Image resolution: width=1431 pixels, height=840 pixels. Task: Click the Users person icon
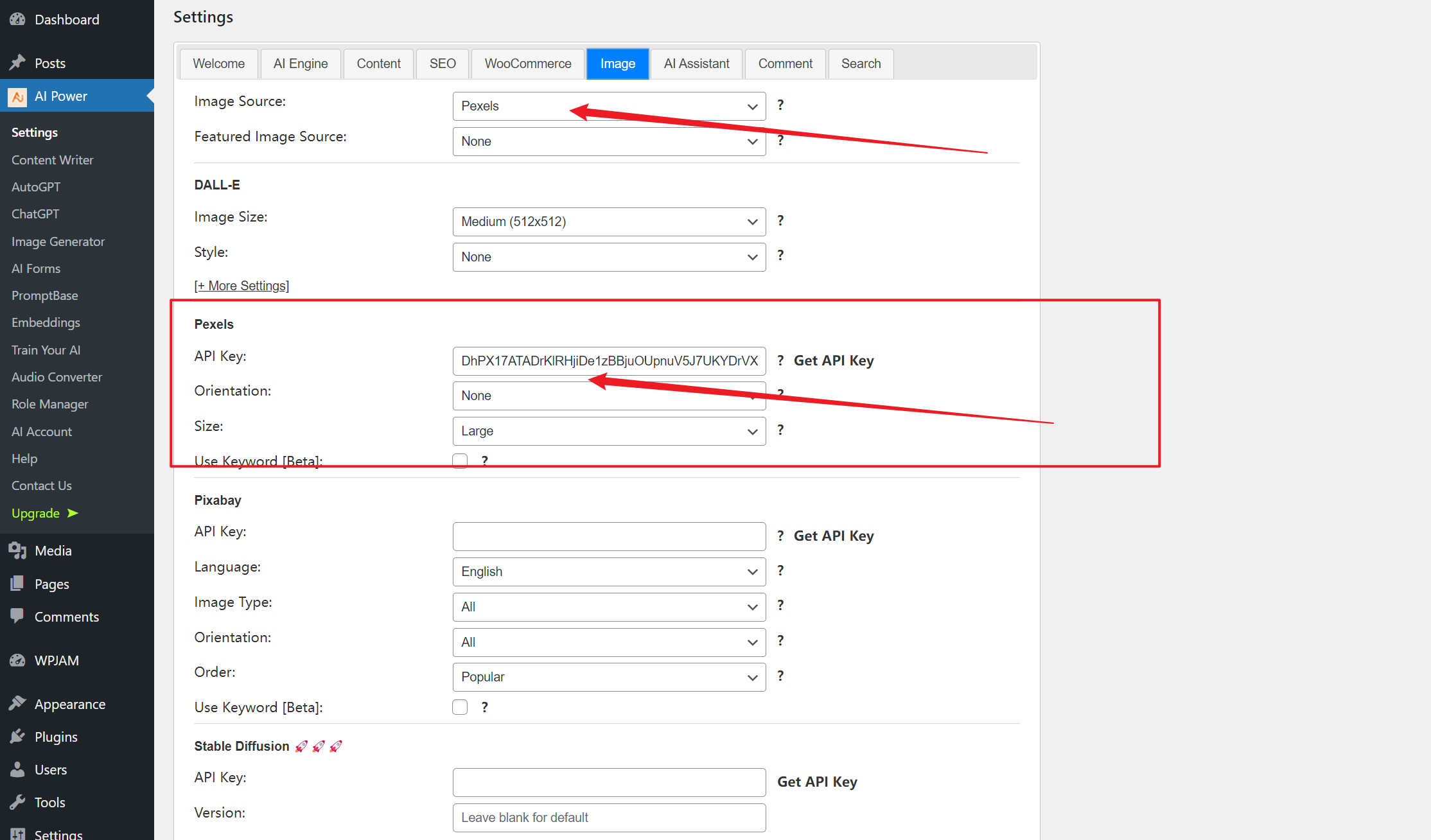click(17, 769)
